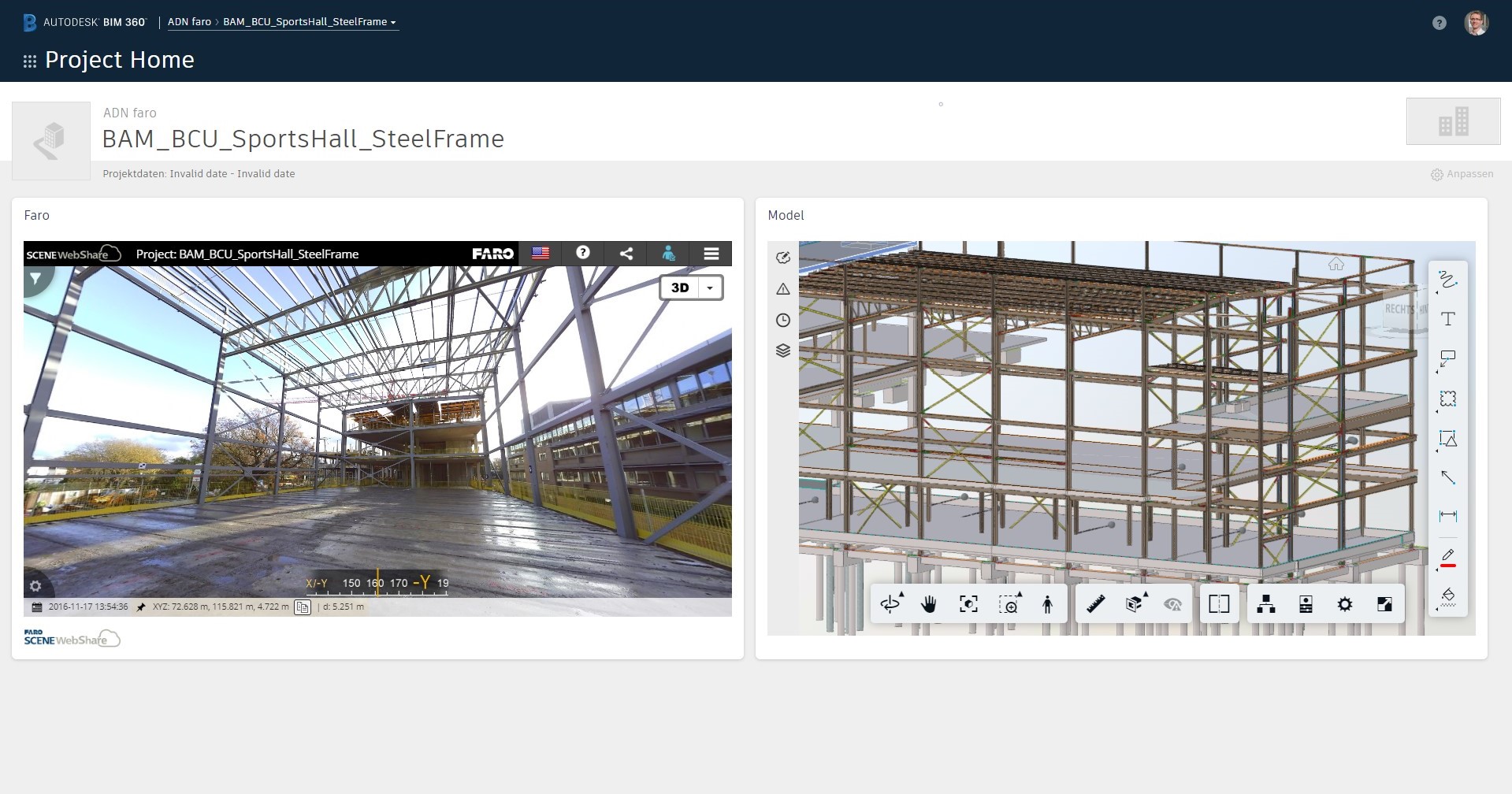Select the Text markup tool
The height and width of the screenshot is (794, 1512).
[1447, 319]
